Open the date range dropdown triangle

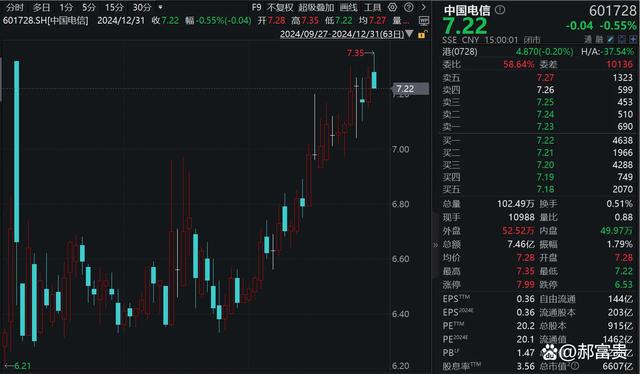click(409, 34)
